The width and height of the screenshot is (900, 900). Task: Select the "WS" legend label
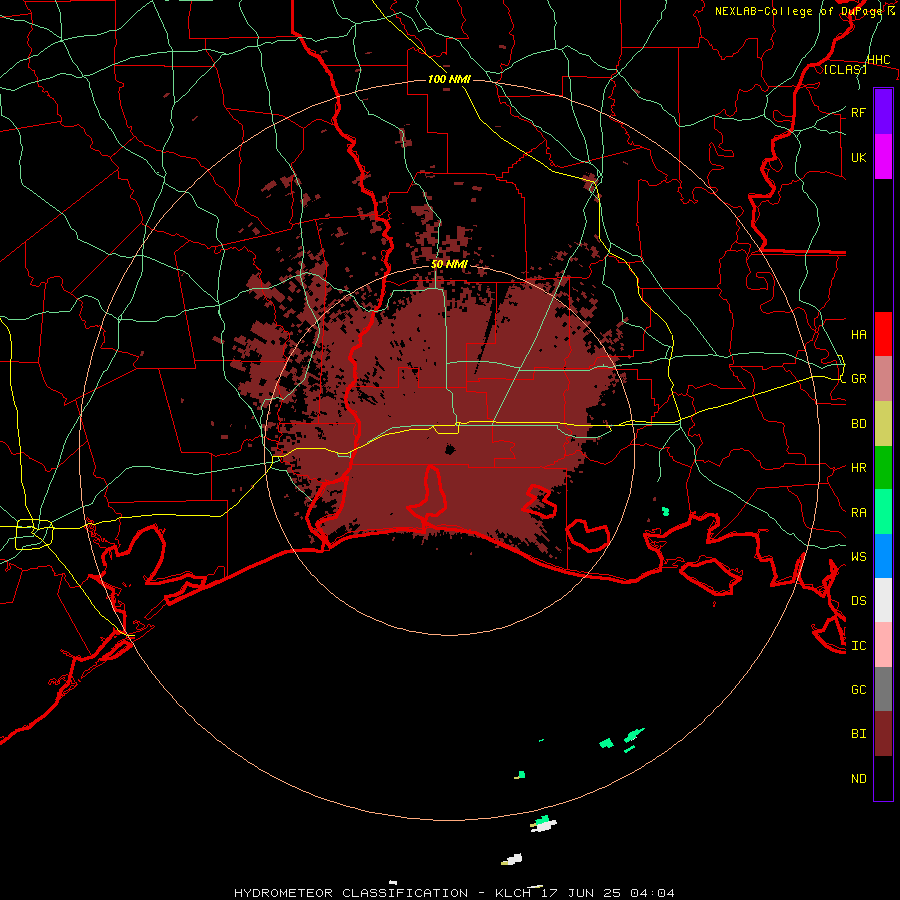[x=858, y=557]
